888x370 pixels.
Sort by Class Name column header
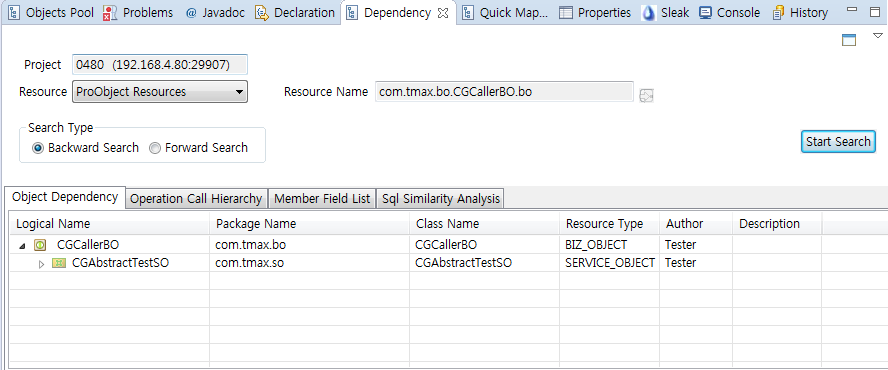pyautogui.click(x=484, y=224)
